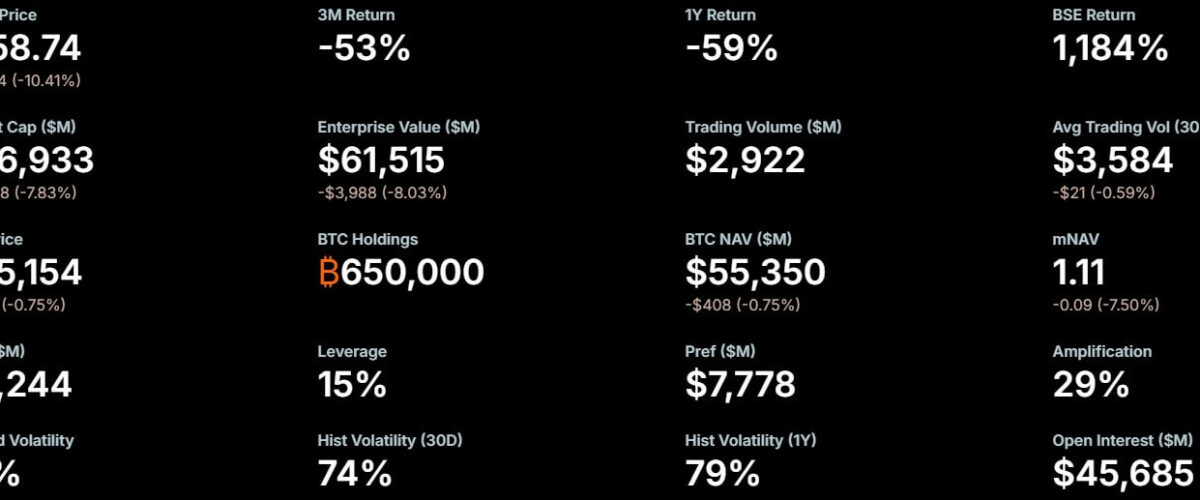Click the Open Interest $45,685 figure
Image resolution: width=1200 pixels, height=500 pixels.
pyautogui.click(x=1123, y=474)
